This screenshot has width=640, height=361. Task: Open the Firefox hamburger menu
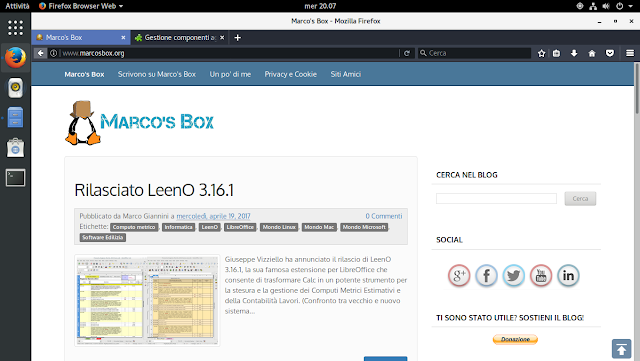(x=630, y=53)
